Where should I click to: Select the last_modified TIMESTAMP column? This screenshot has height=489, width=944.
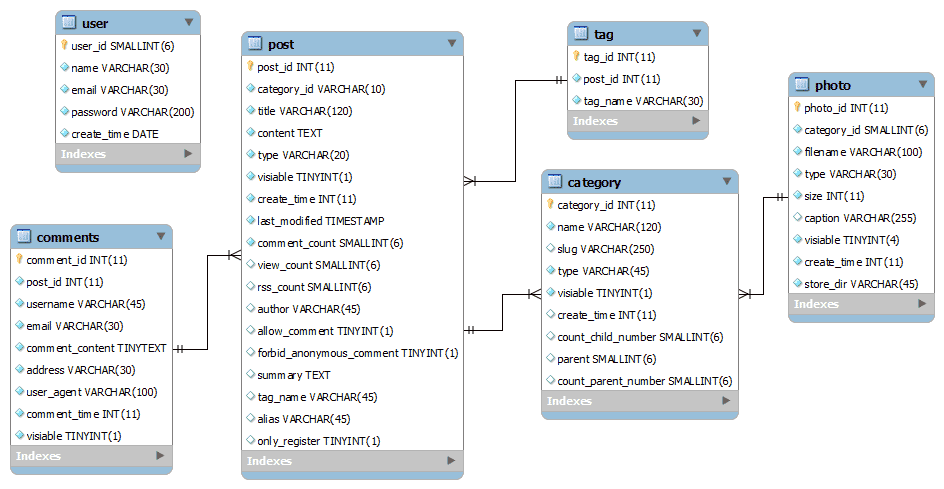click(320, 221)
